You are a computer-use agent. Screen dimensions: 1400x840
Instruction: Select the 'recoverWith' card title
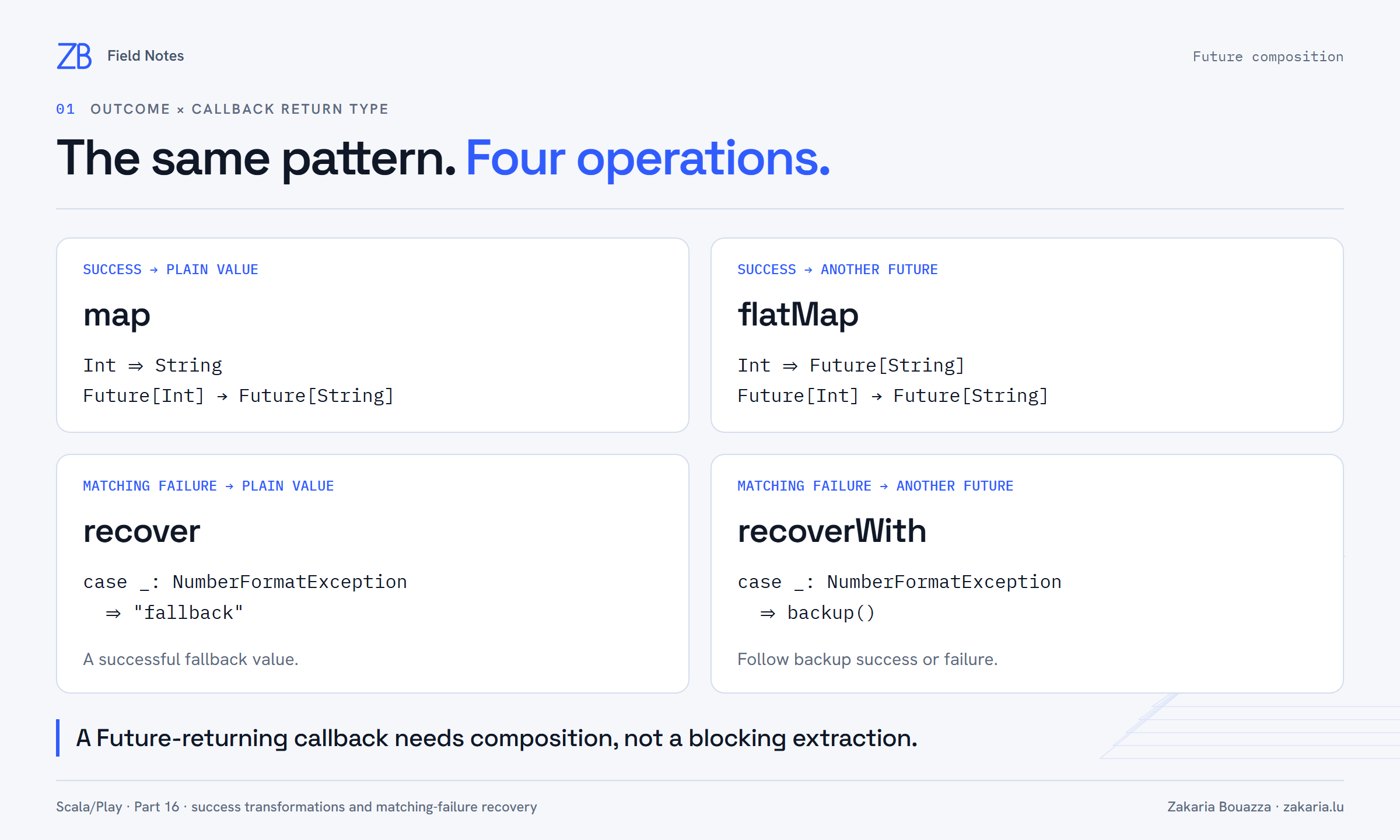click(x=832, y=531)
